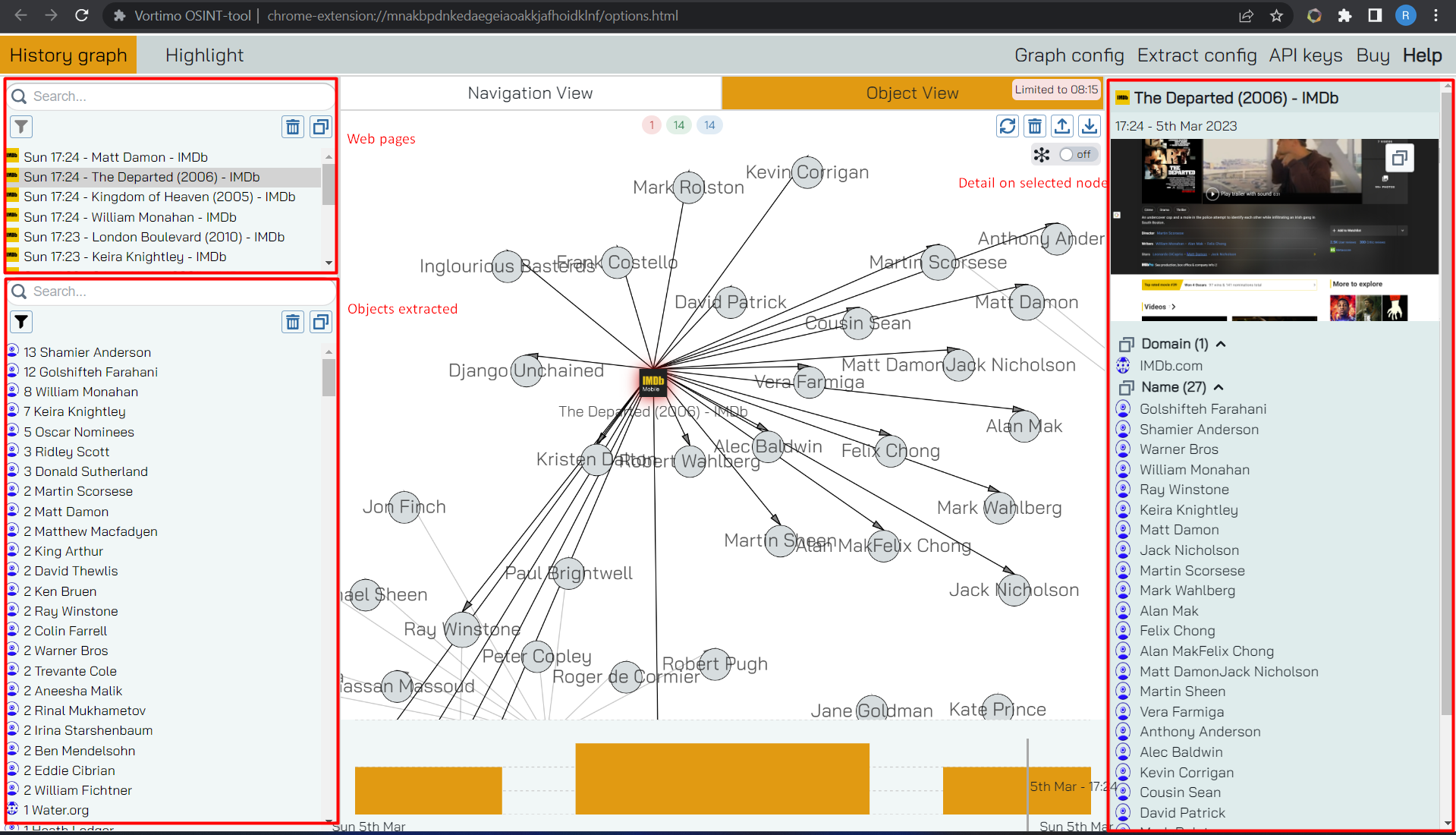This screenshot has width=1456, height=835.
Task: Click the web pages filter funnel icon
Action: point(21,127)
